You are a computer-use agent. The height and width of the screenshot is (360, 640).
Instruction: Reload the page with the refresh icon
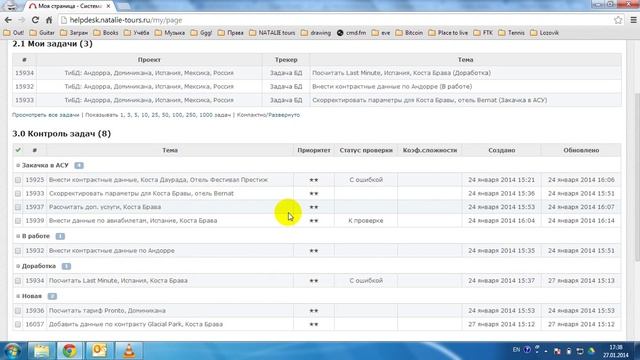point(35,20)
